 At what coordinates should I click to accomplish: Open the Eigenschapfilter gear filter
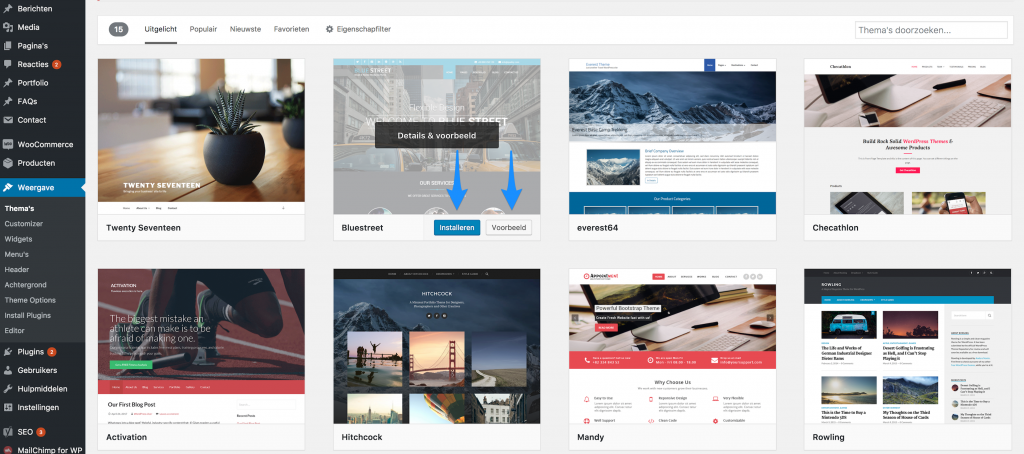point(358,29)
